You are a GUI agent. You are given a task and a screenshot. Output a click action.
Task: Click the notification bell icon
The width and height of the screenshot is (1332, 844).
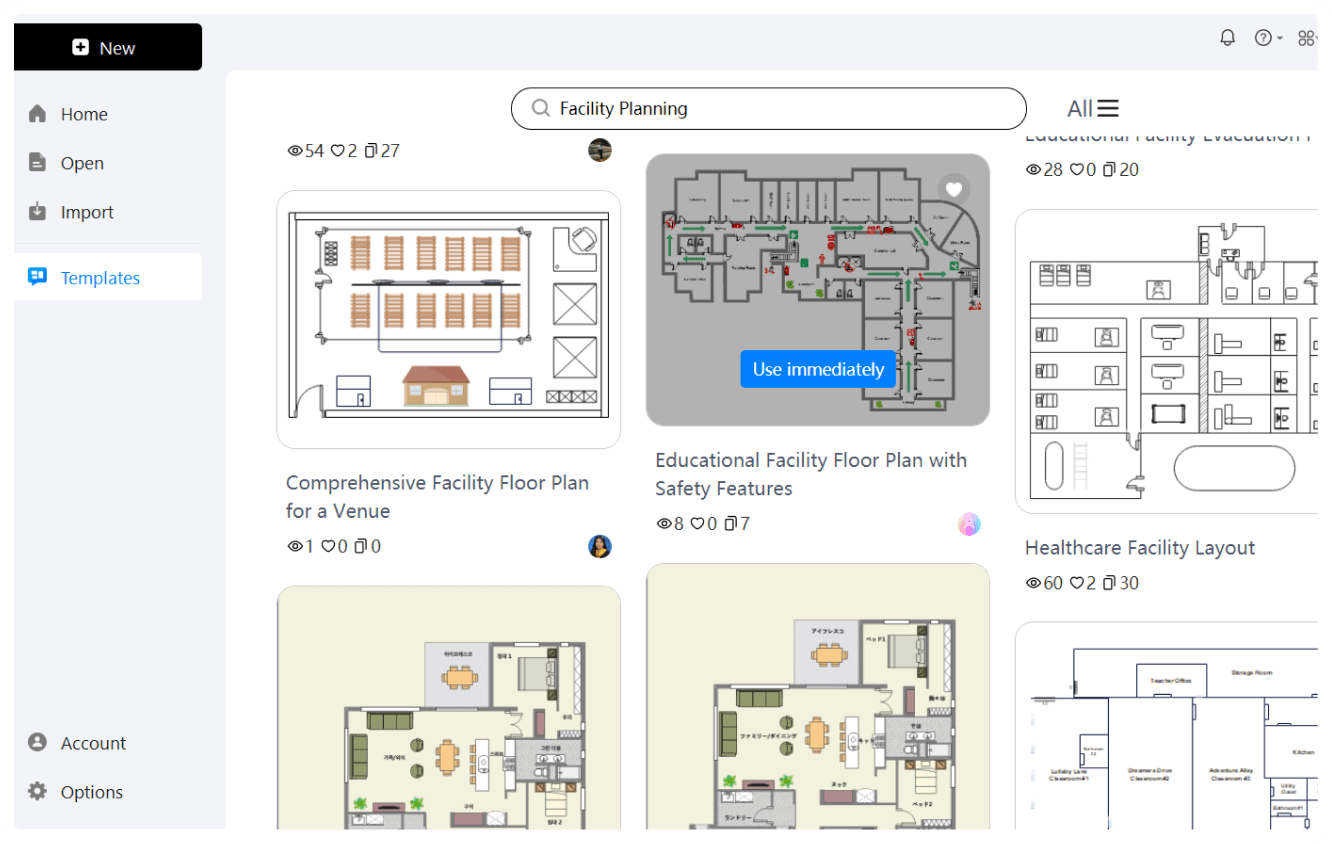click(x=1228, y=38)
